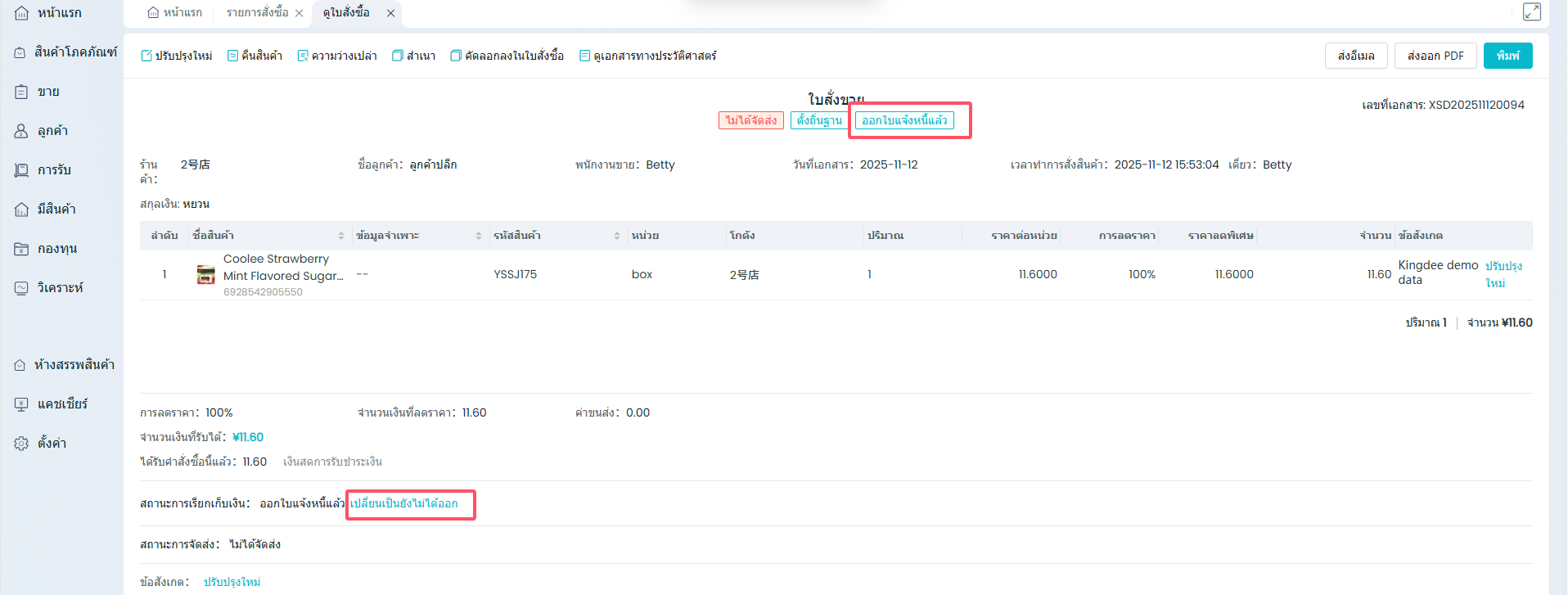Click the พิมพ์ print button

(x=1507, y=56)
